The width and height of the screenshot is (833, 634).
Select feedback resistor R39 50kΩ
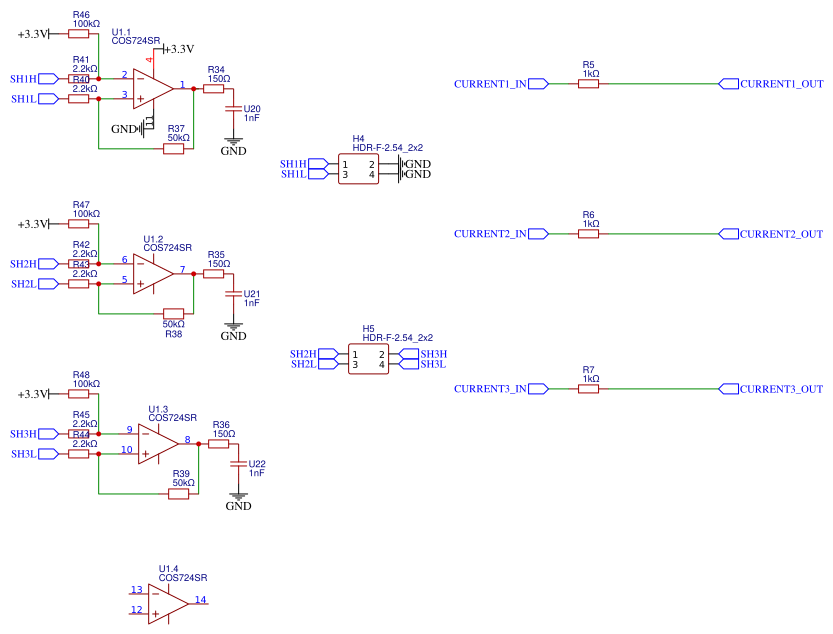(x=178, y=494)
